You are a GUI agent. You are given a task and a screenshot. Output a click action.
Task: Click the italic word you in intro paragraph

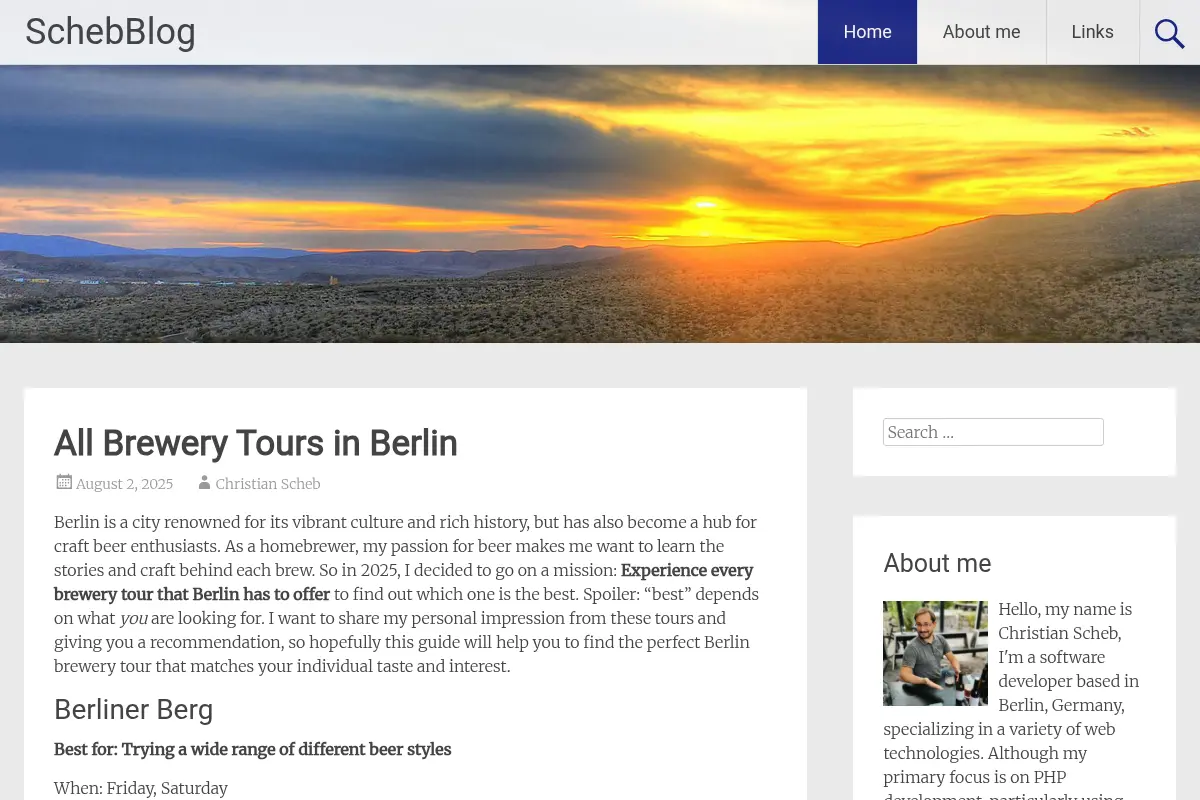pyautogui.click(x=133, y=619)
